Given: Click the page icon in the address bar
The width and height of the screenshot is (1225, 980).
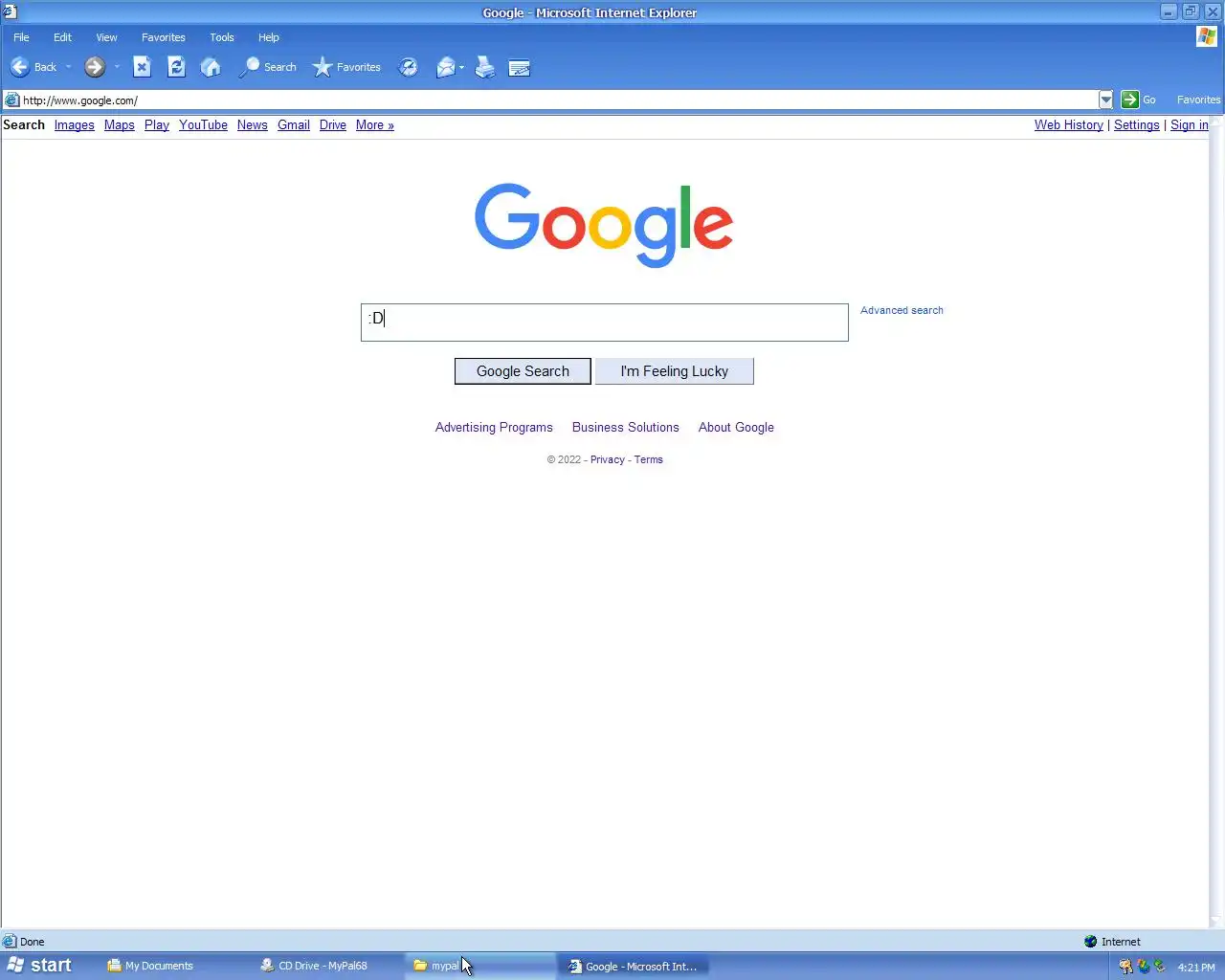Looking at the screenshot, I should coord(12,100).
